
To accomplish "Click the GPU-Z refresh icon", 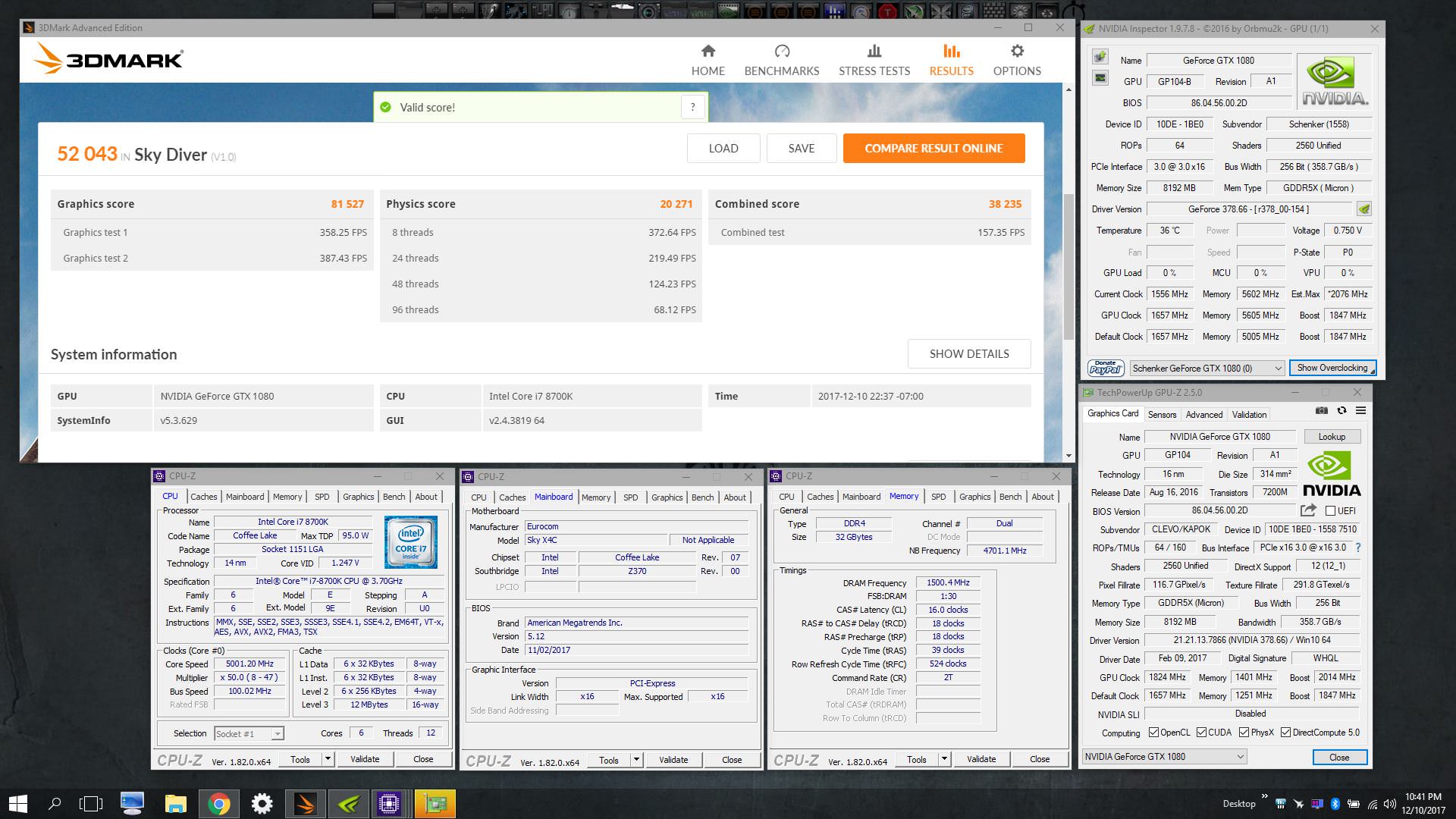I will pyautogui.click(x=1341, y=410).
